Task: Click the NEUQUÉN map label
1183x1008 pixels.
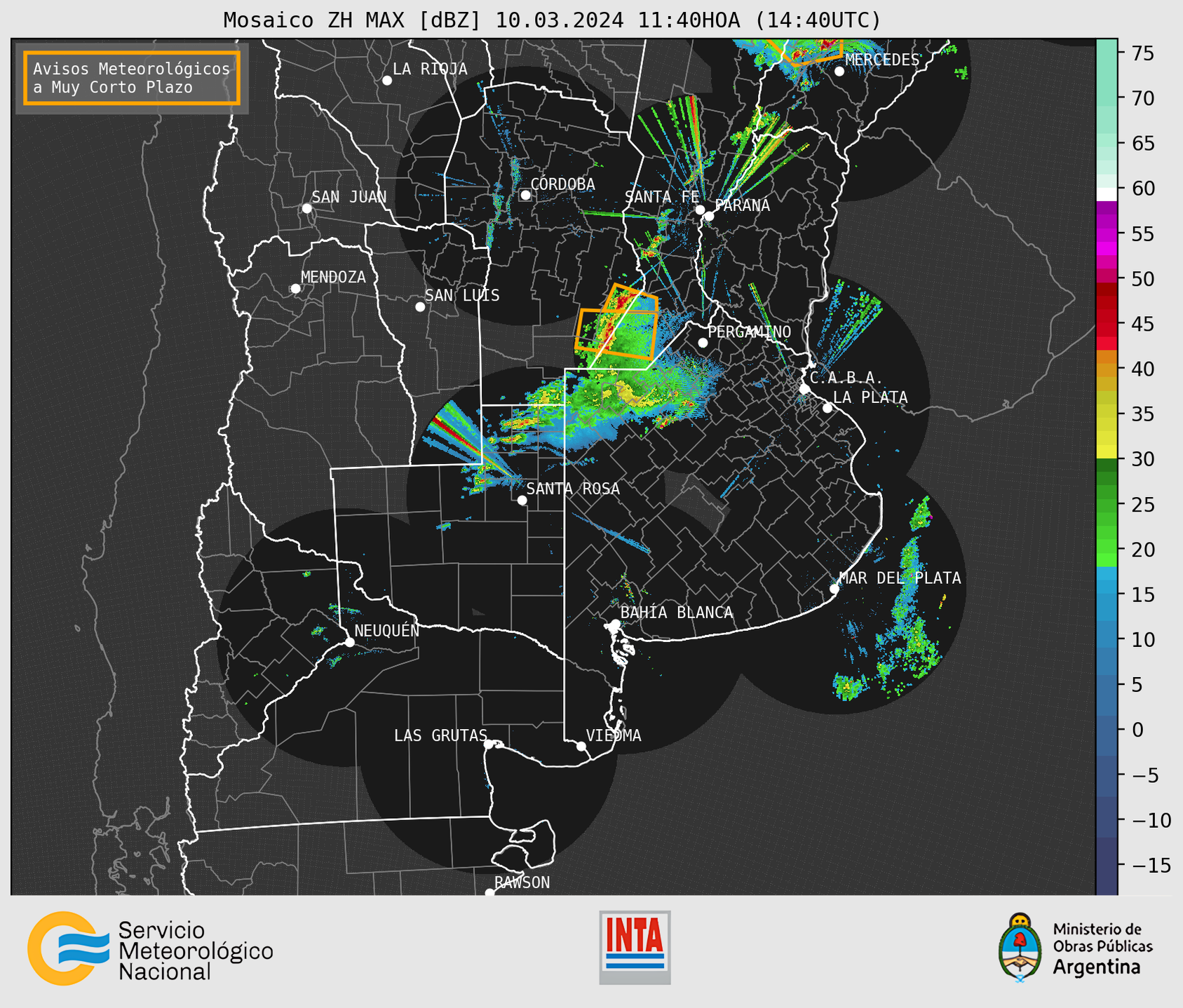Action: [386, 630]
